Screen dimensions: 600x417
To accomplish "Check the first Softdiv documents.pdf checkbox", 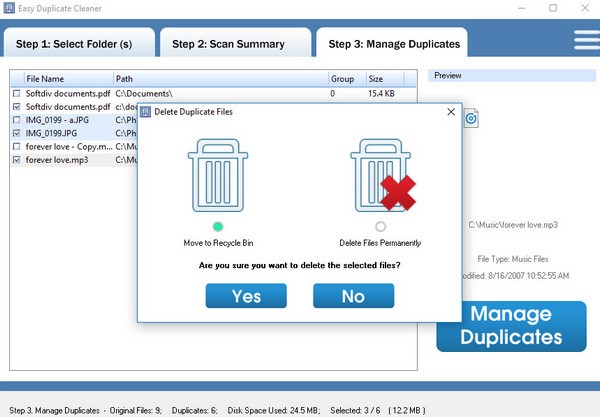I will 16,93.
